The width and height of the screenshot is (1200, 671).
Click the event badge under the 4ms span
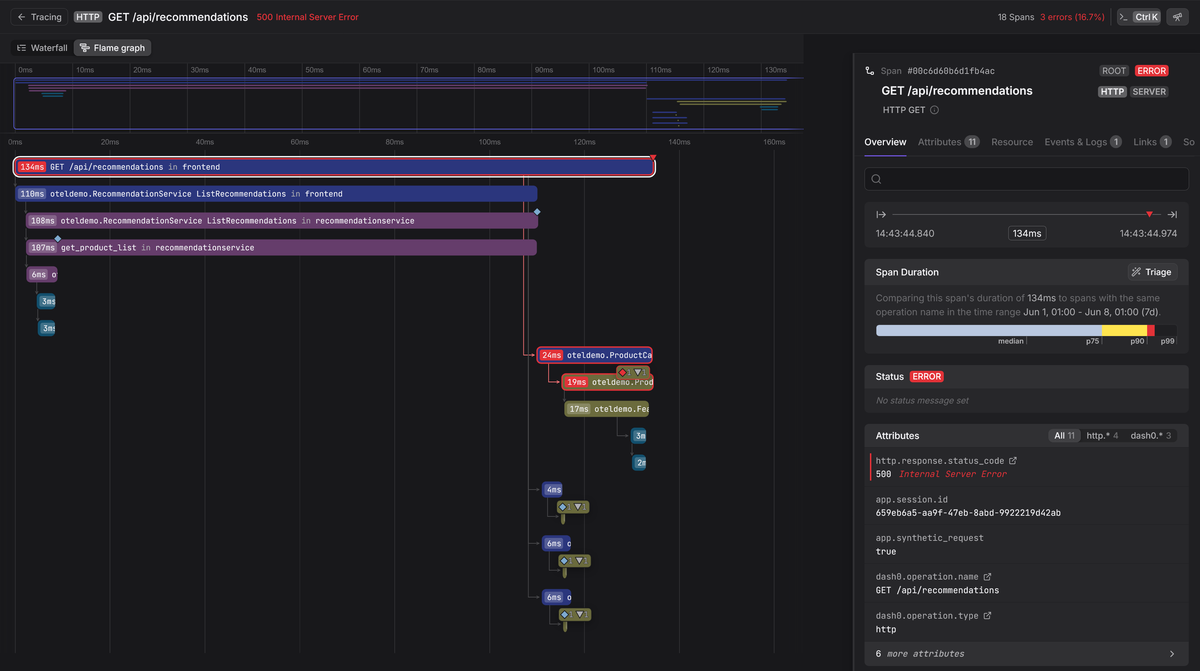[574, 507]
